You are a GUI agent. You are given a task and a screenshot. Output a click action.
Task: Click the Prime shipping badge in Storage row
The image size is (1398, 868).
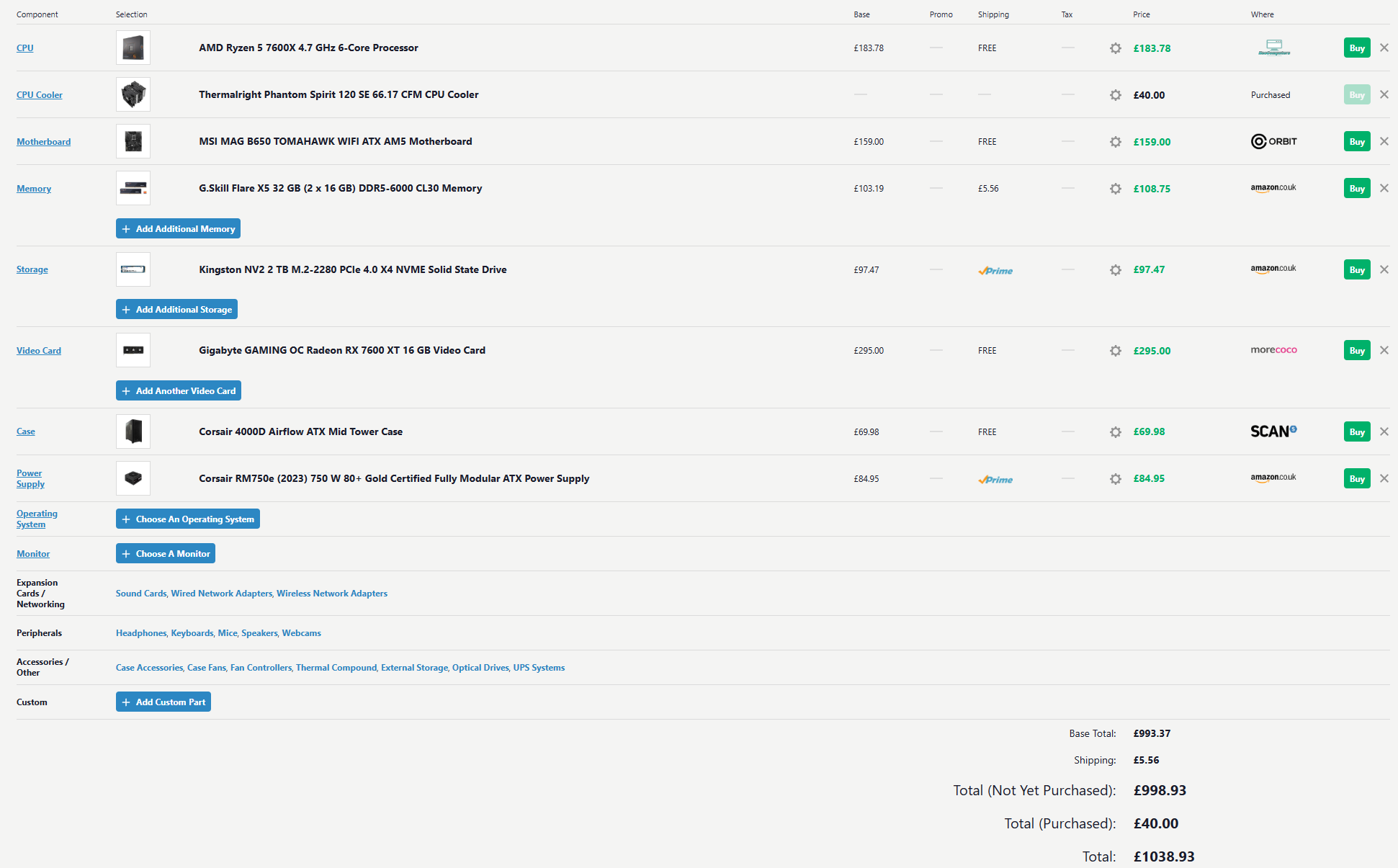point(995,271)
